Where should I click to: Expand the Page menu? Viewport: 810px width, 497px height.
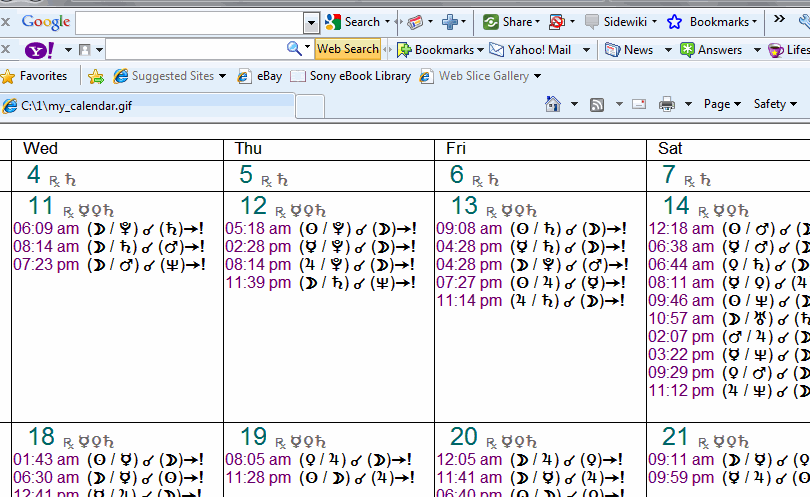pos(722,104)
